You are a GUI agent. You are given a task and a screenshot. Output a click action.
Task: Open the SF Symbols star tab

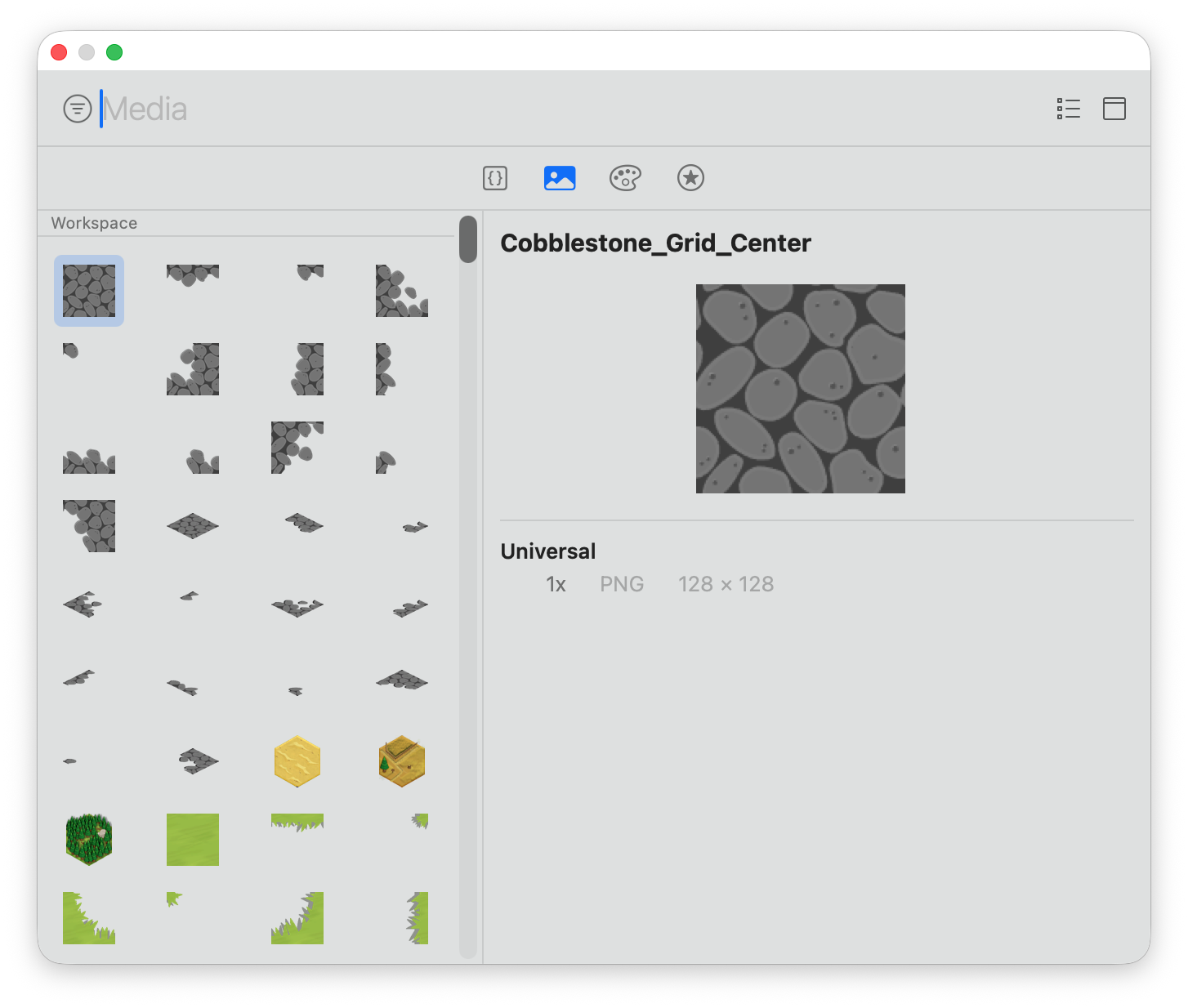[x=690, y=178]
